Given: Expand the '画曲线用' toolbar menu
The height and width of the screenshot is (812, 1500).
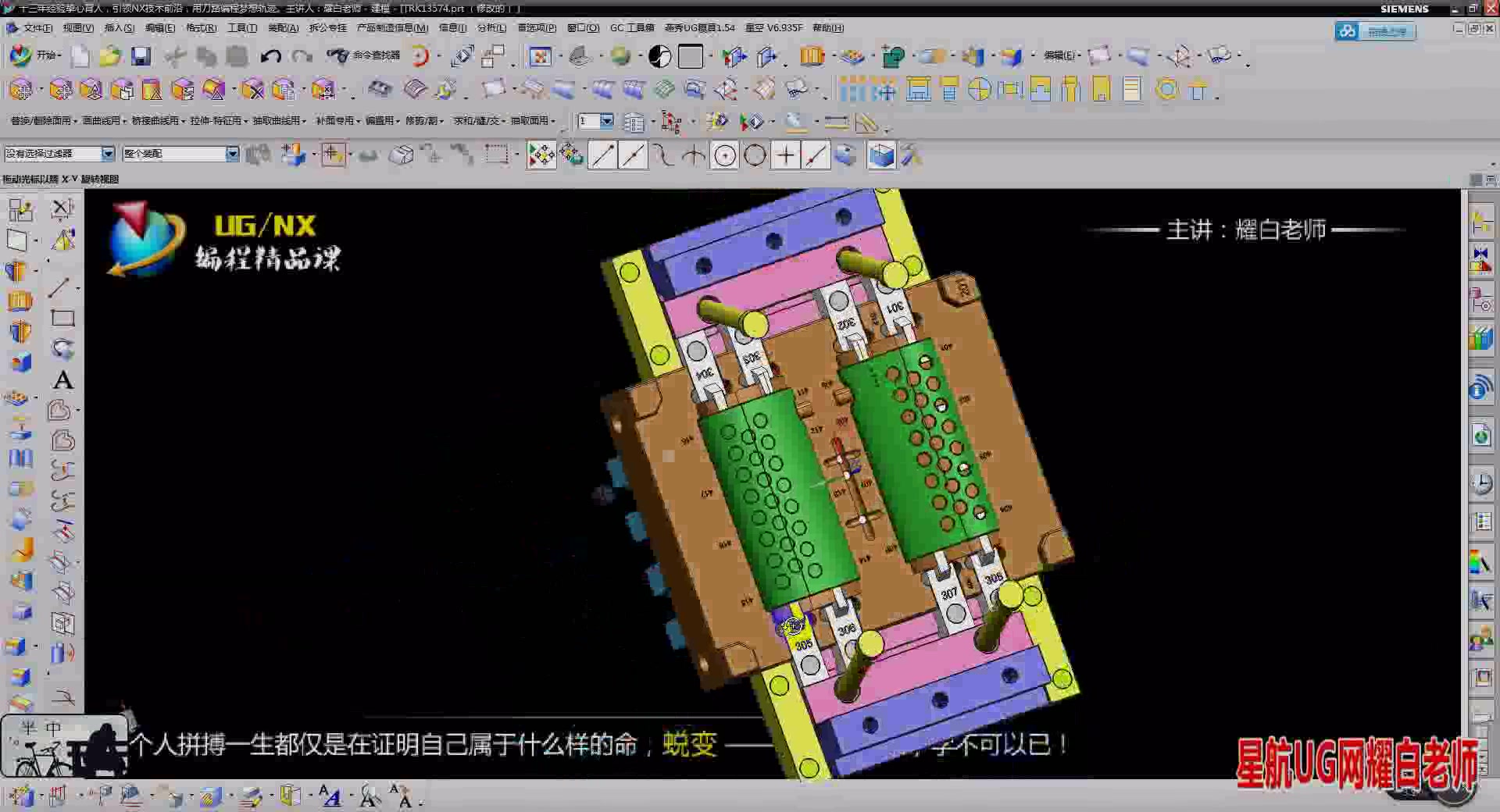Looking at the screenshot, I should (x=105, y=121).
